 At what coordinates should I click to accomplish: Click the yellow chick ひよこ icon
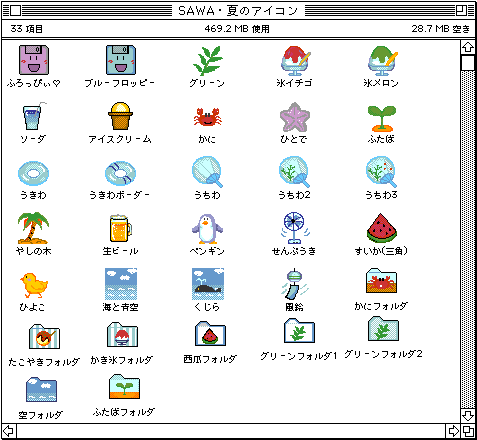point(33,285)
